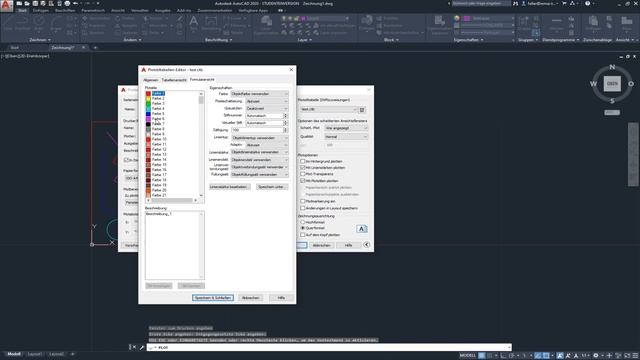The width and height of the screenshot is (640, 360).
Task: Open the help question mark icon in title bar
Action: coord(587,3)
